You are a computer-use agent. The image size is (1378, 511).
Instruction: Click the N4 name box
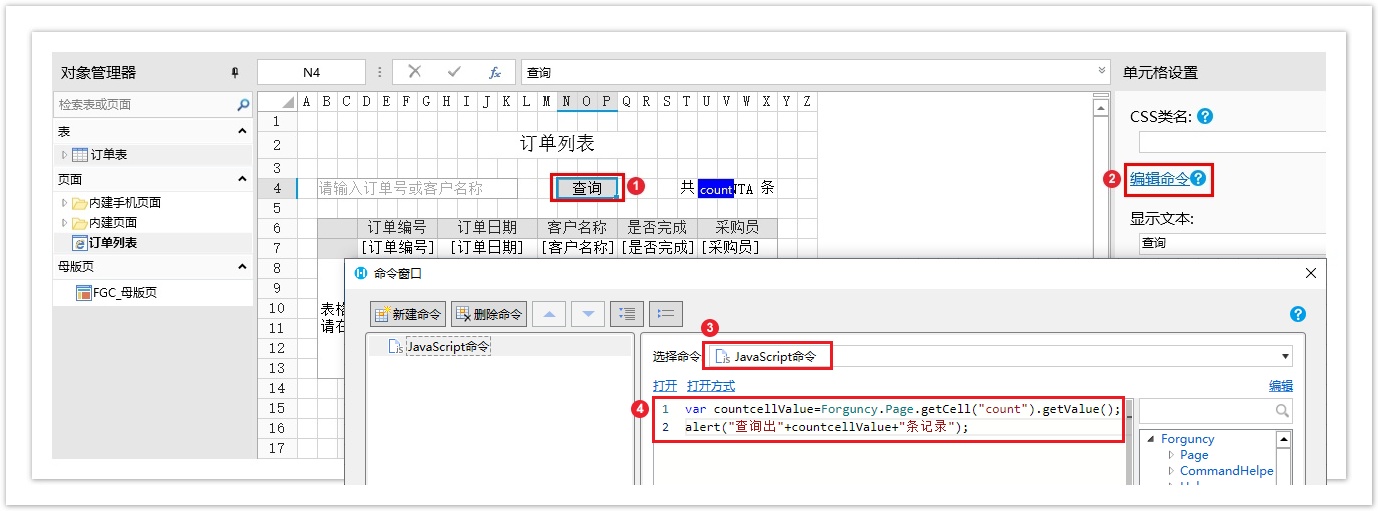311,72
